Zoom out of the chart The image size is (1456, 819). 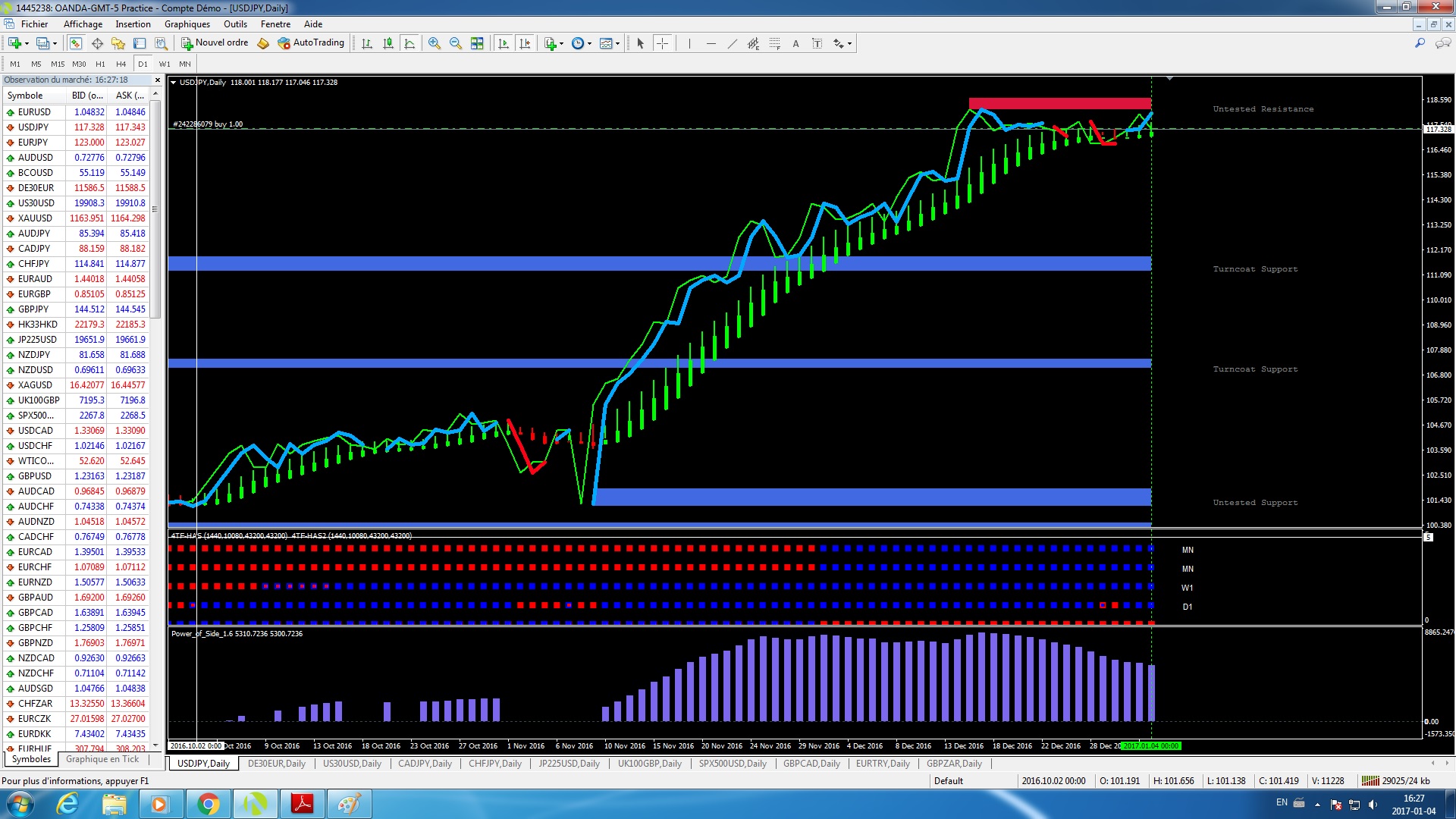pos(456,43)
